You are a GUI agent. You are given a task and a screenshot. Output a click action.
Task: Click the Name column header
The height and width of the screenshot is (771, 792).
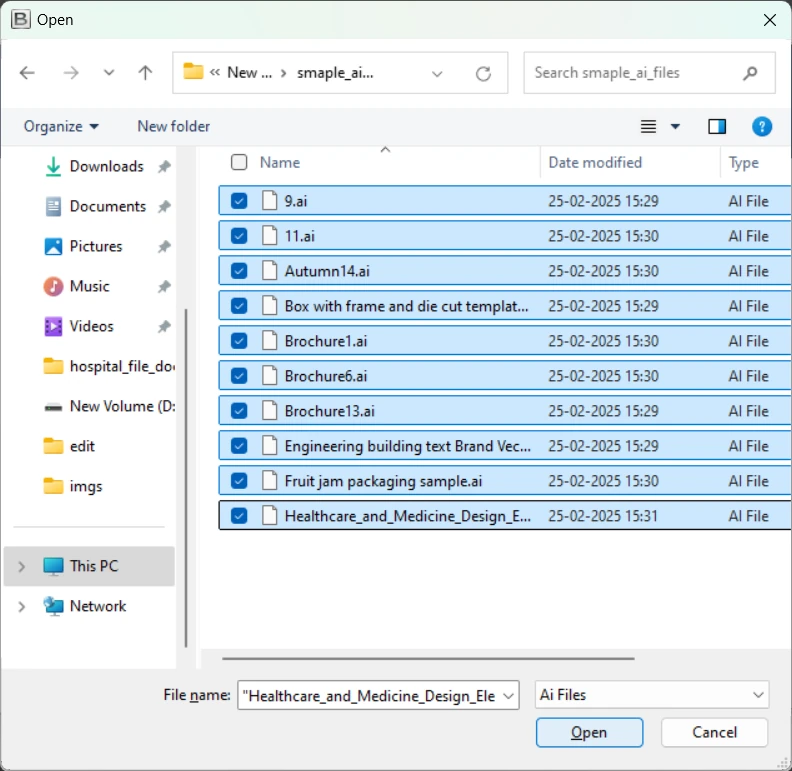point(280,162)
